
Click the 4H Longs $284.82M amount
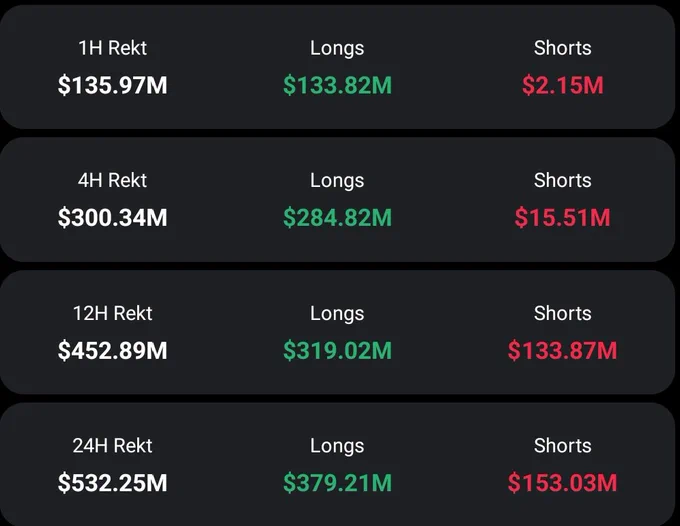(x=337, y=218)
